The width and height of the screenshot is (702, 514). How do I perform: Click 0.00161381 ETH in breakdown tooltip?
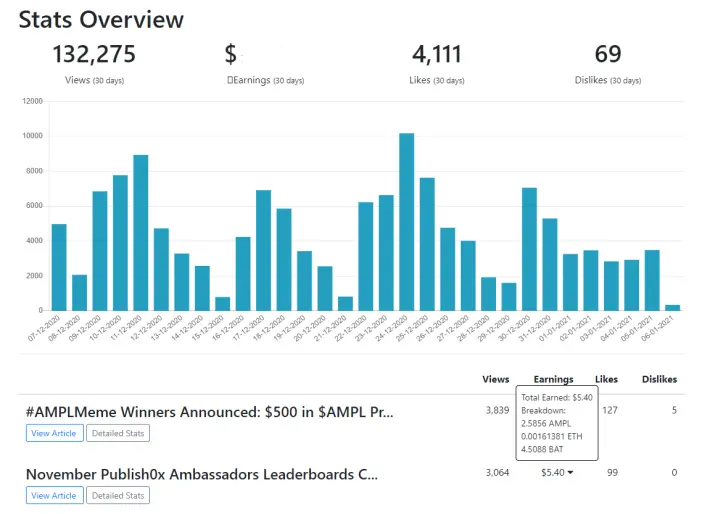[552, 436]
